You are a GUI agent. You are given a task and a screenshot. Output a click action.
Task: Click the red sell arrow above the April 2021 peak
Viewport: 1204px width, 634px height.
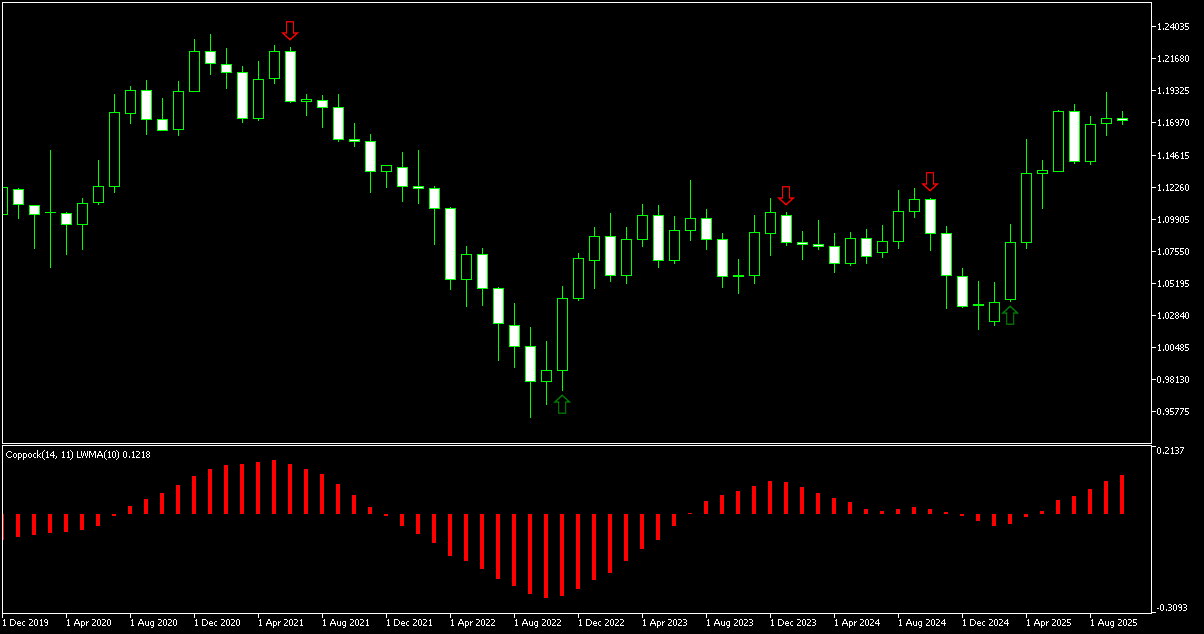pos(290,32)
